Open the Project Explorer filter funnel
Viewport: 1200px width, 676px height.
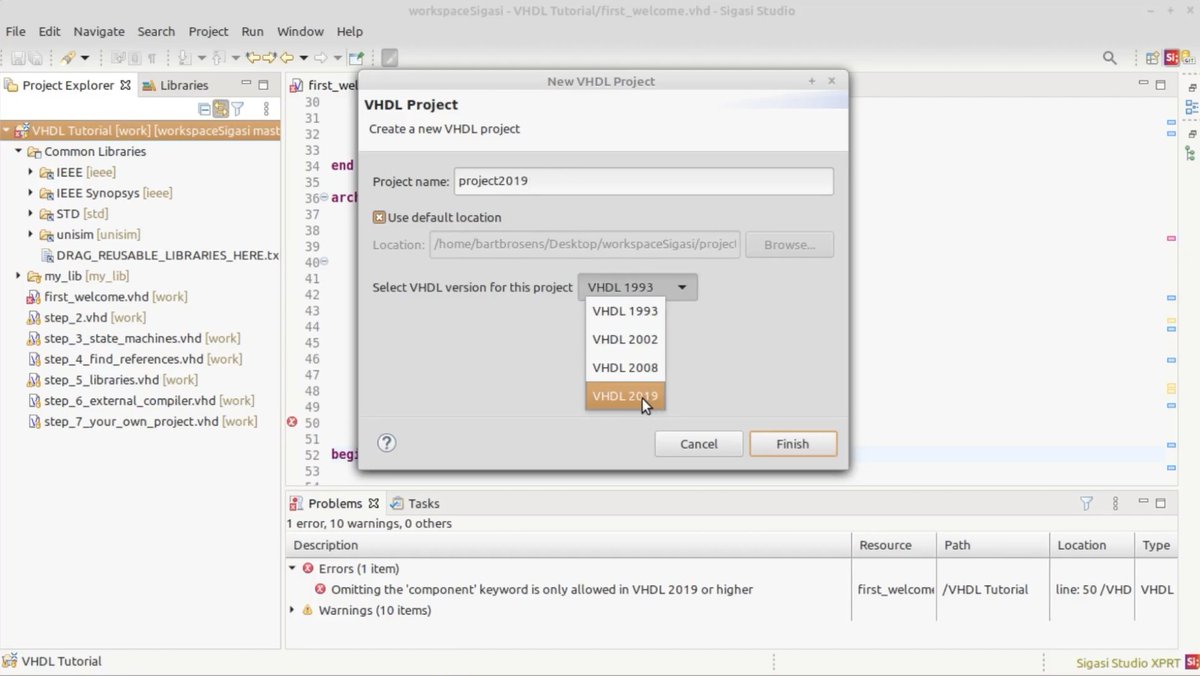coord(237,108)
